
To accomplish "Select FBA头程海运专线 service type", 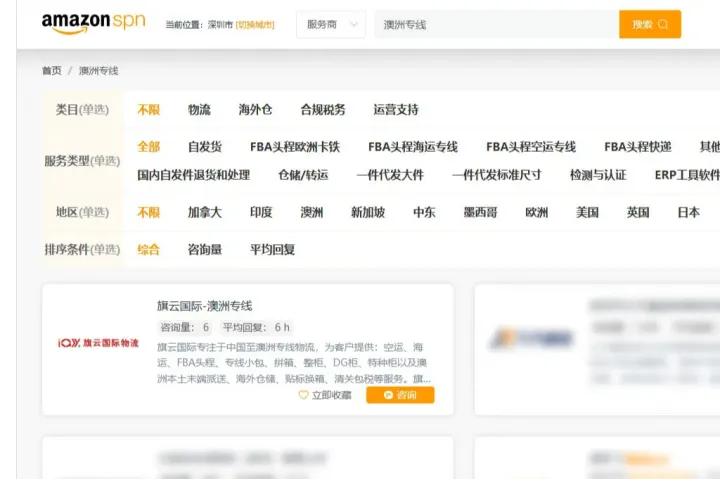I will click(413, 147).
